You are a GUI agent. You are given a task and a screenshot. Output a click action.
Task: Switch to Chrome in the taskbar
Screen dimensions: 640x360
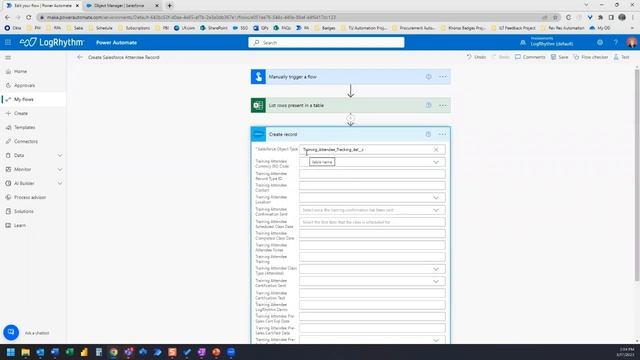coord(113,352)
